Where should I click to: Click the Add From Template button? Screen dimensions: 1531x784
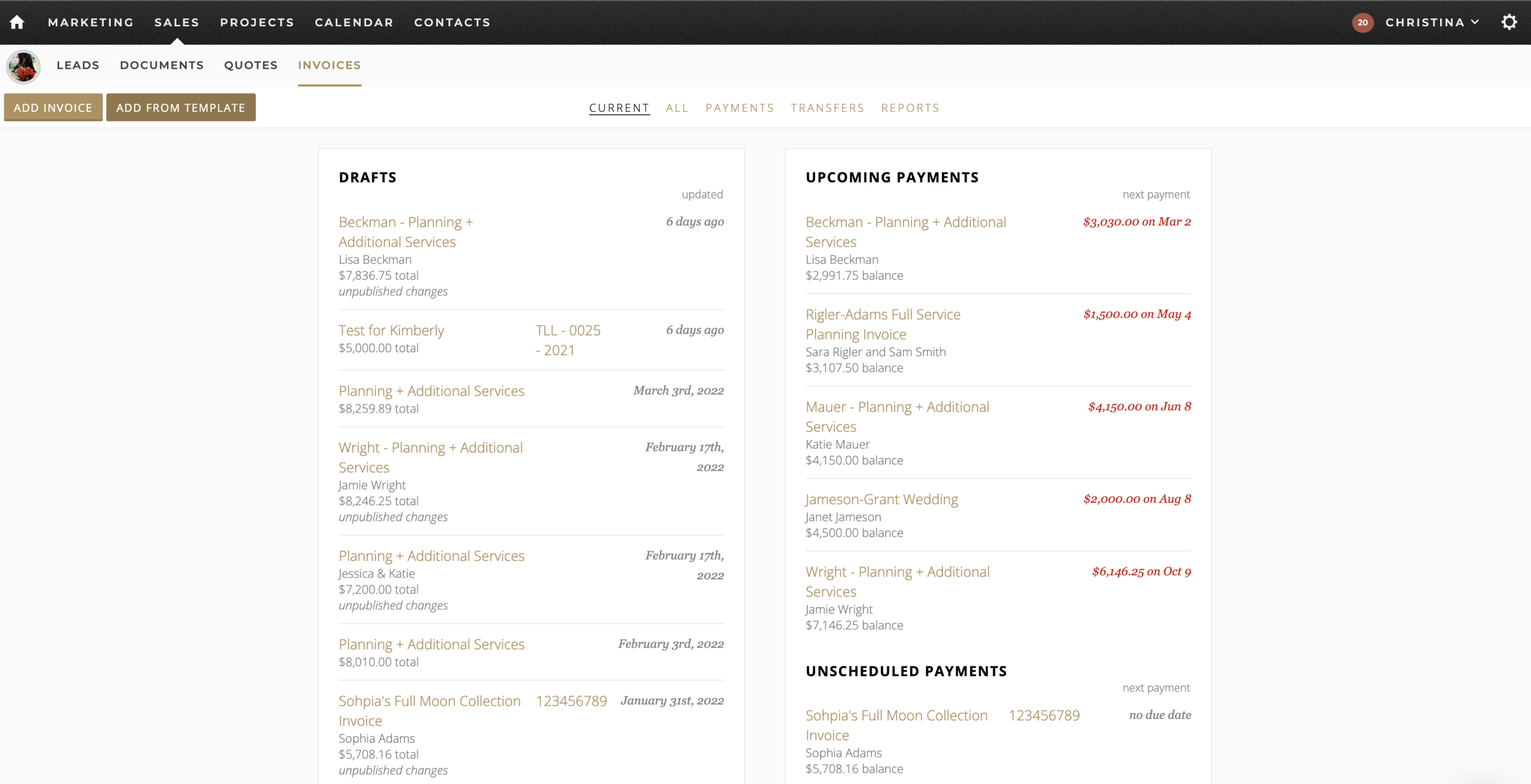click(x=181, y=107)
